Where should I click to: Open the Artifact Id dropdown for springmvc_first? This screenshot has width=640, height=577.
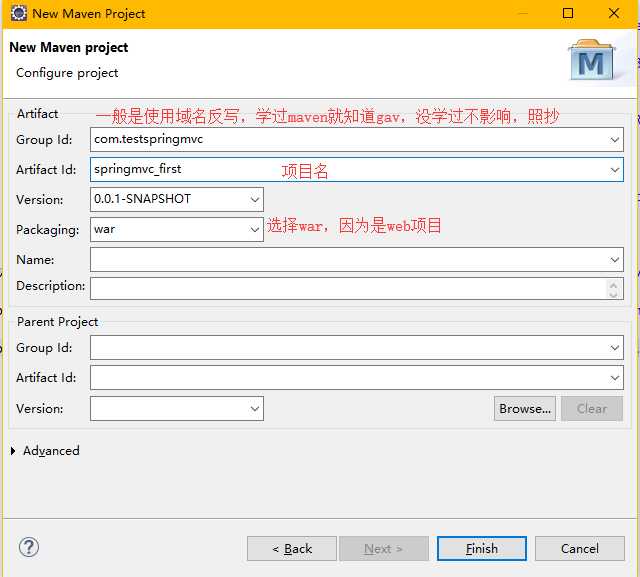pos(614,170)
